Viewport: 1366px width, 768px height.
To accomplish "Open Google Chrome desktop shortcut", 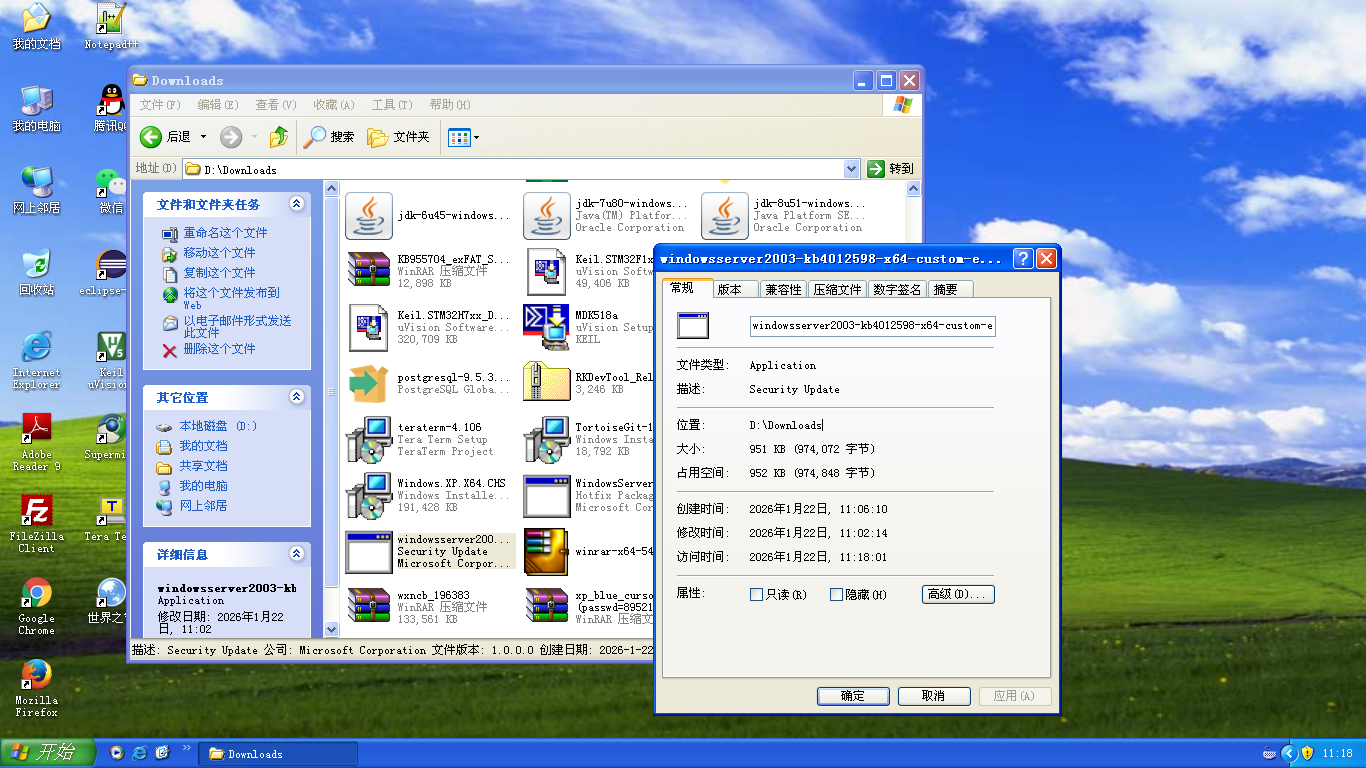I will click(x=37, y=593).
